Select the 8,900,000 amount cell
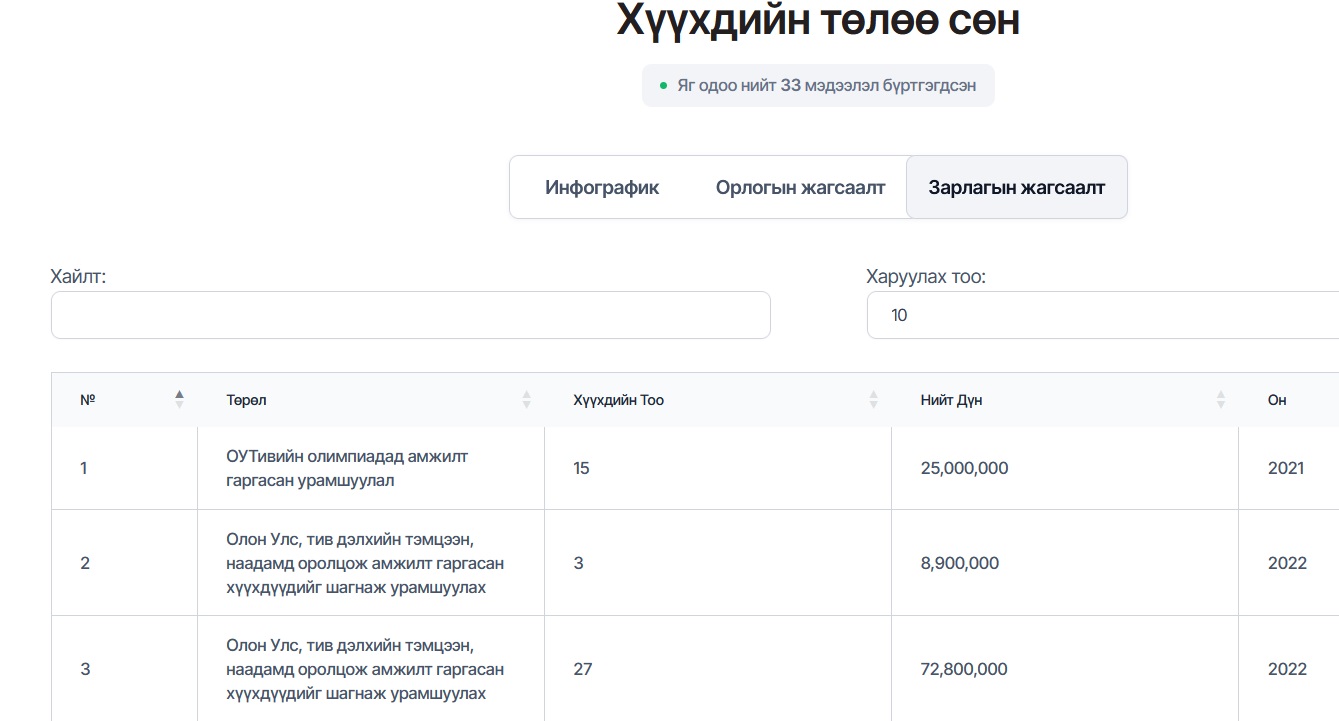Image resolution: width=1339 pixels, height=721 pixels. coord(959,563)
